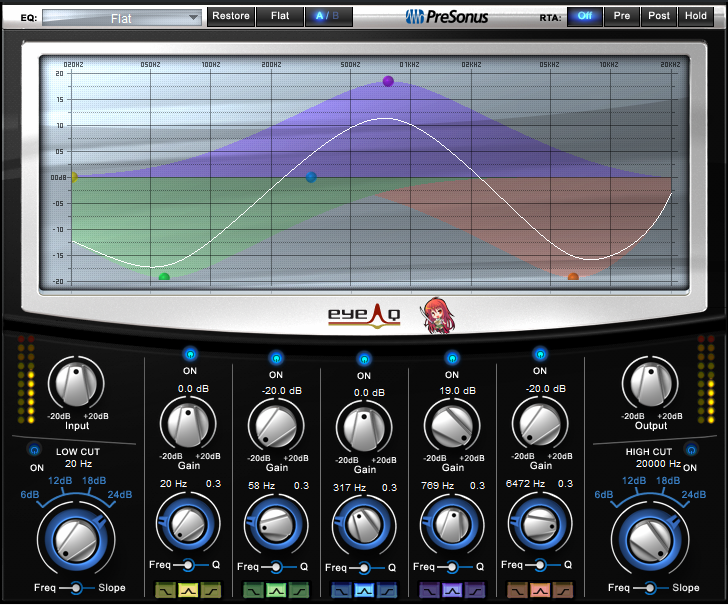
Task: Click the eyeQ logo
Action: coord(364,316)
